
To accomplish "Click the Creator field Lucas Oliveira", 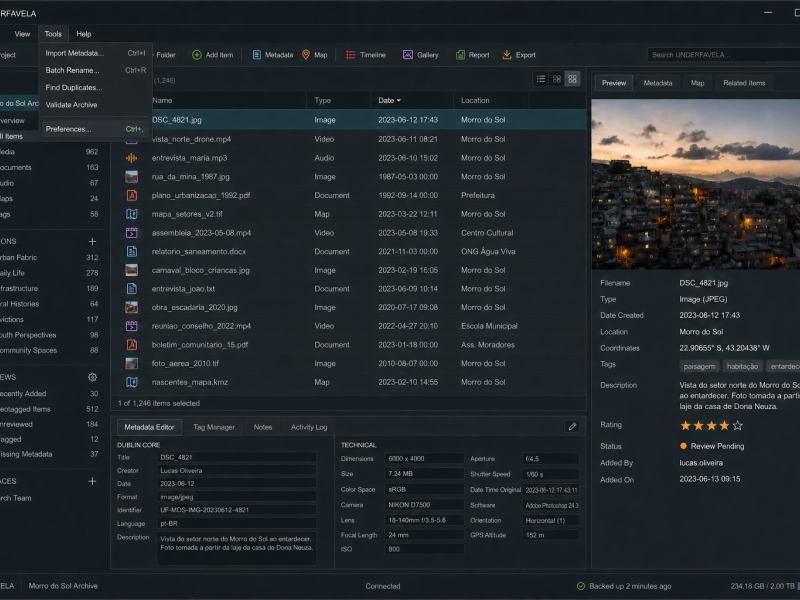I will pos(236,470).
